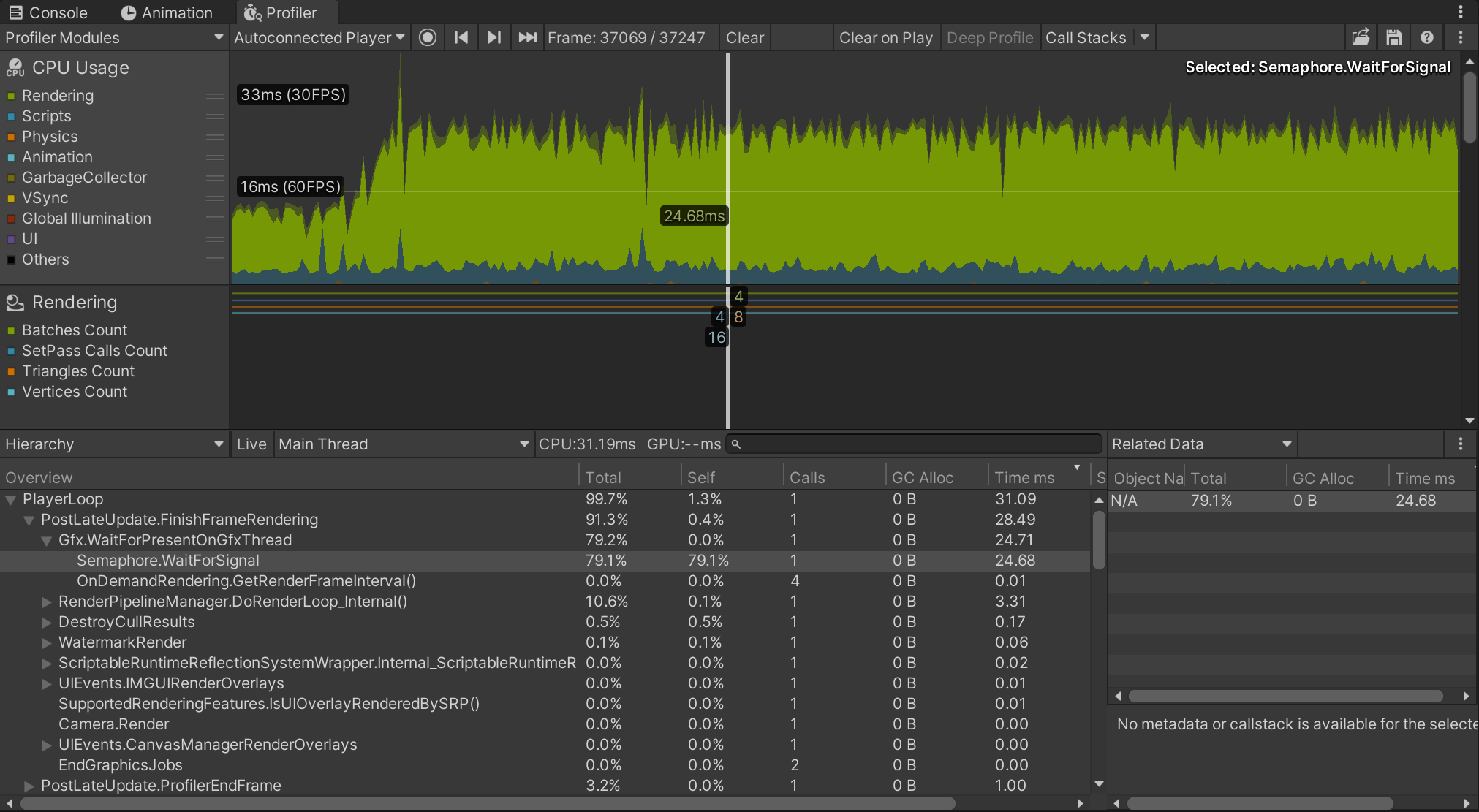The width and height of the screenshot is (1479, 812).
Task: Collapse Gfx.WaitForPresentOnGfxThread row
Action: [46, 541]
